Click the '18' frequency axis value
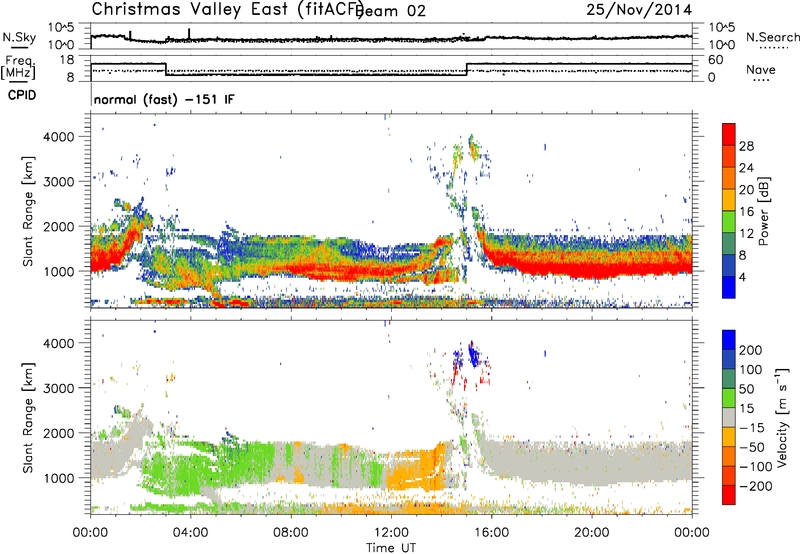Screen dimensions: 800x554 pos(67,60)
